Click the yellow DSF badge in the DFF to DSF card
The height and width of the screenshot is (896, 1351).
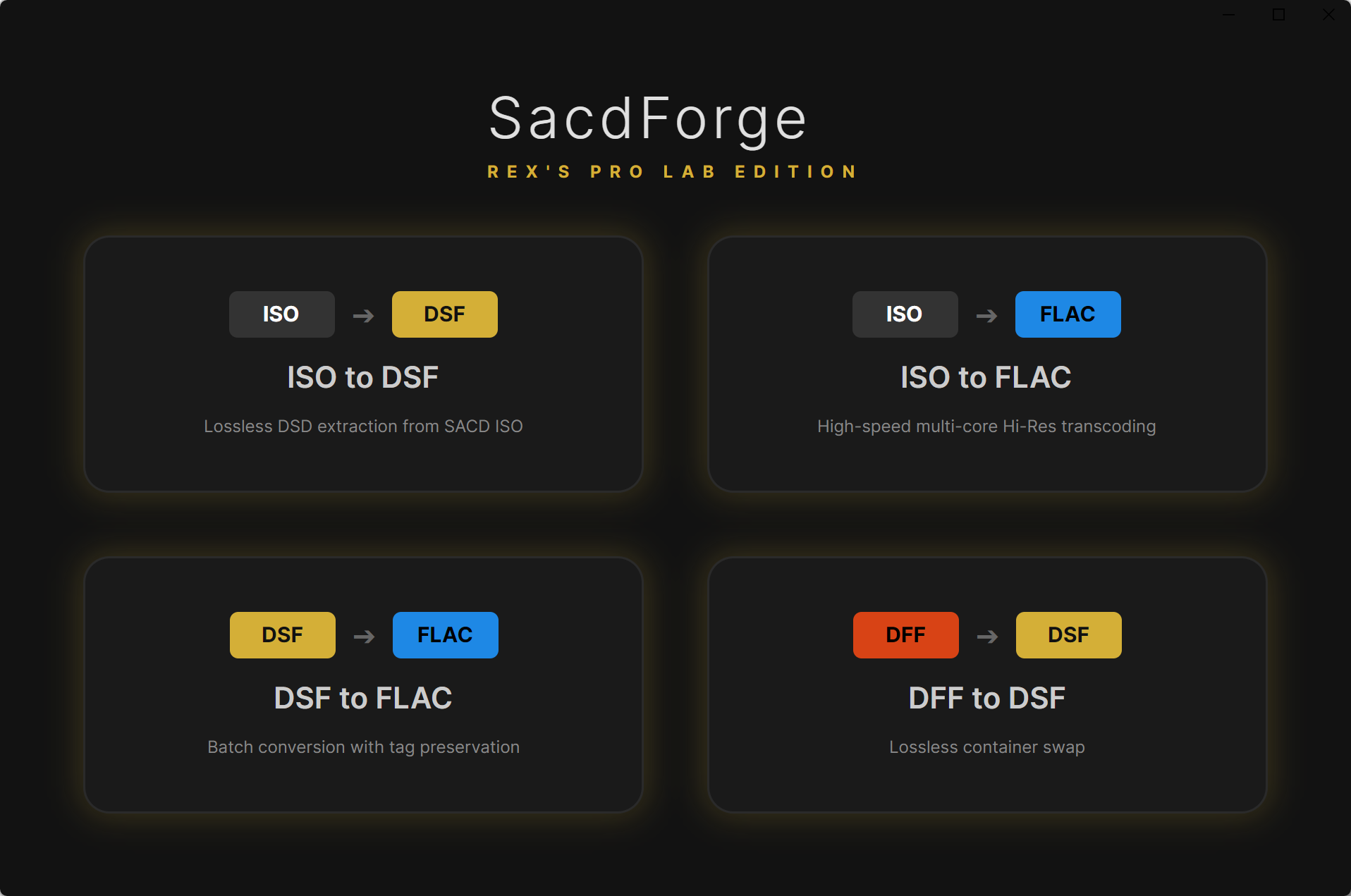tap(1068, 634)
